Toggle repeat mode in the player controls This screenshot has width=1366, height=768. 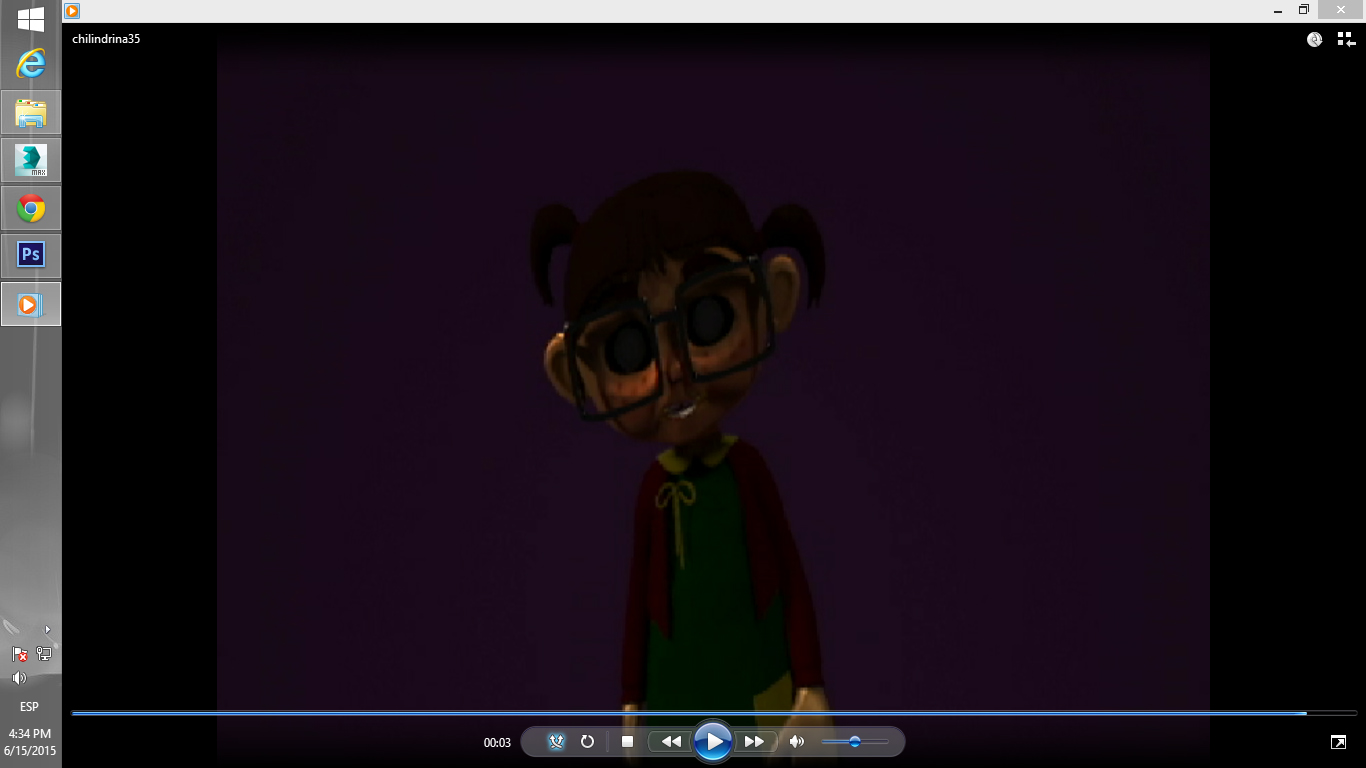click(588, 741)
